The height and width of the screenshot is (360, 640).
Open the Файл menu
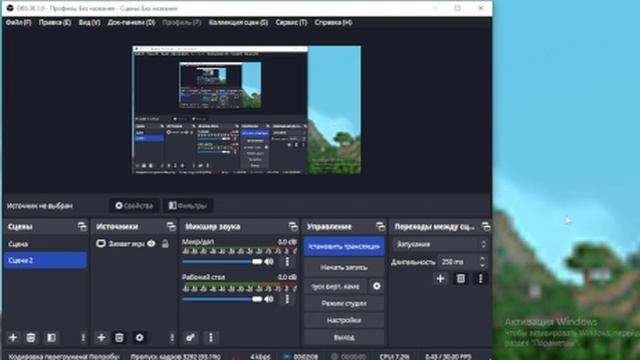pos(18,22)
